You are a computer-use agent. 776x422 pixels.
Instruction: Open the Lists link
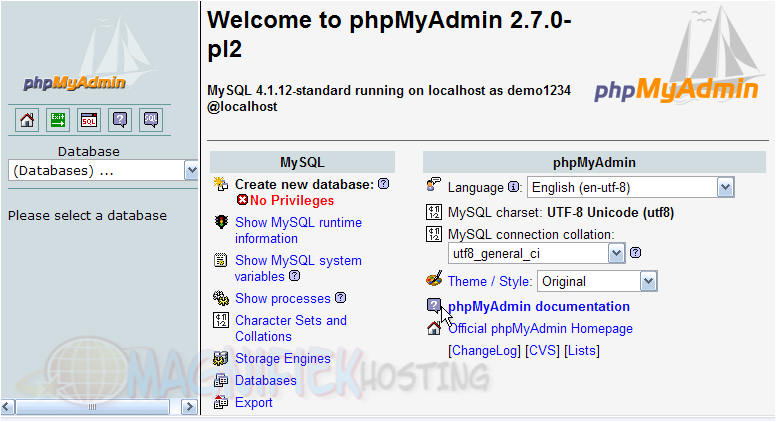pos(582,351)
